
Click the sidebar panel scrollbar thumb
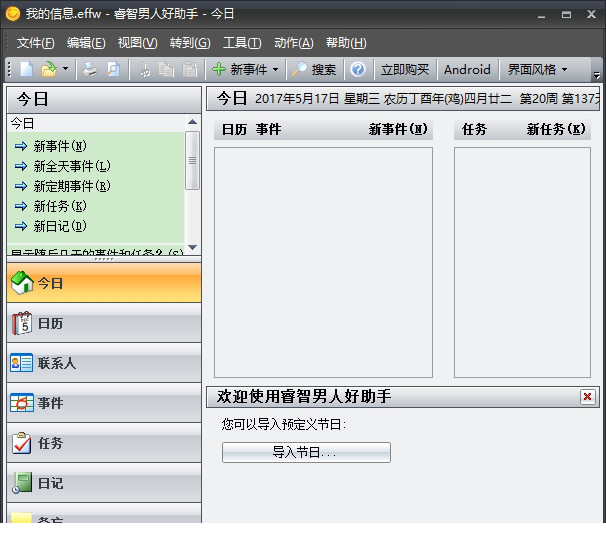[x=192, y=160]
